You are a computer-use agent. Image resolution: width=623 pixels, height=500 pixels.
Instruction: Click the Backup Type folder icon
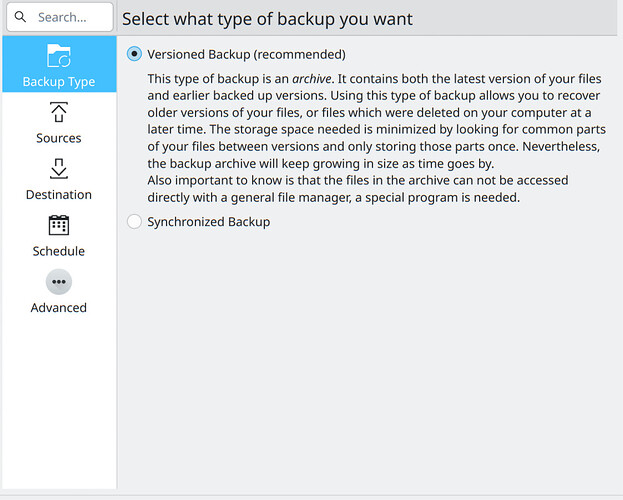click(59, 56)
